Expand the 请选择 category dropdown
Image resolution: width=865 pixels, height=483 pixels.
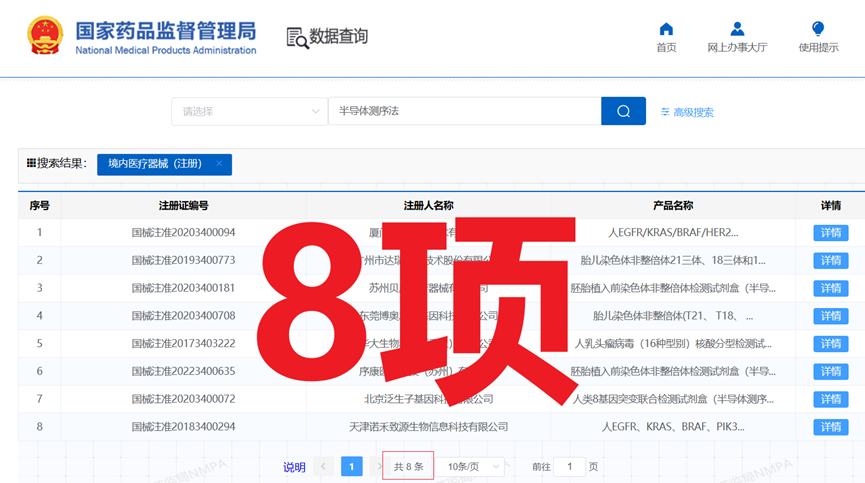click(x=249, y=111)
